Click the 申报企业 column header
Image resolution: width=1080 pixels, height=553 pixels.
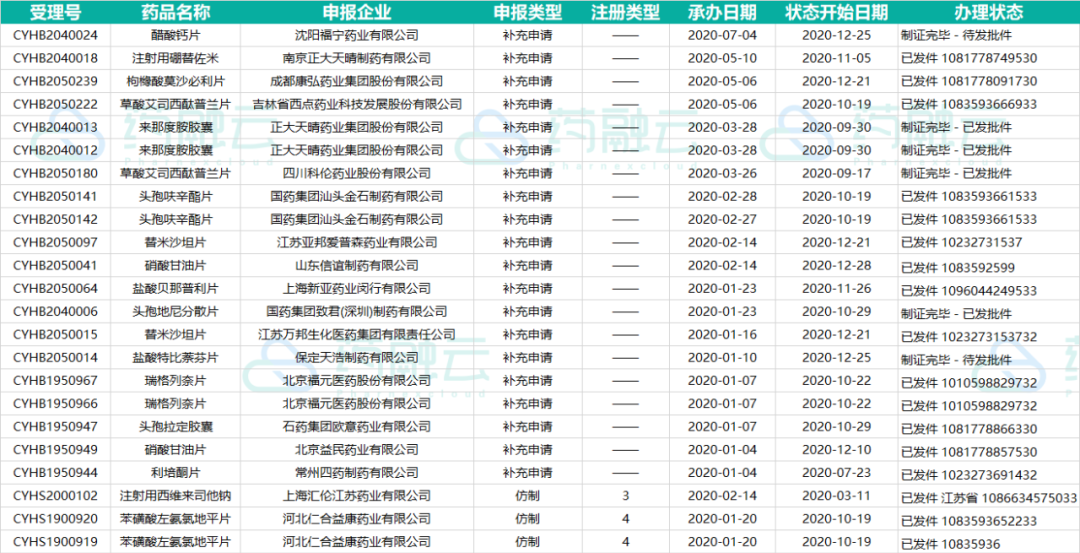[357, 12]
